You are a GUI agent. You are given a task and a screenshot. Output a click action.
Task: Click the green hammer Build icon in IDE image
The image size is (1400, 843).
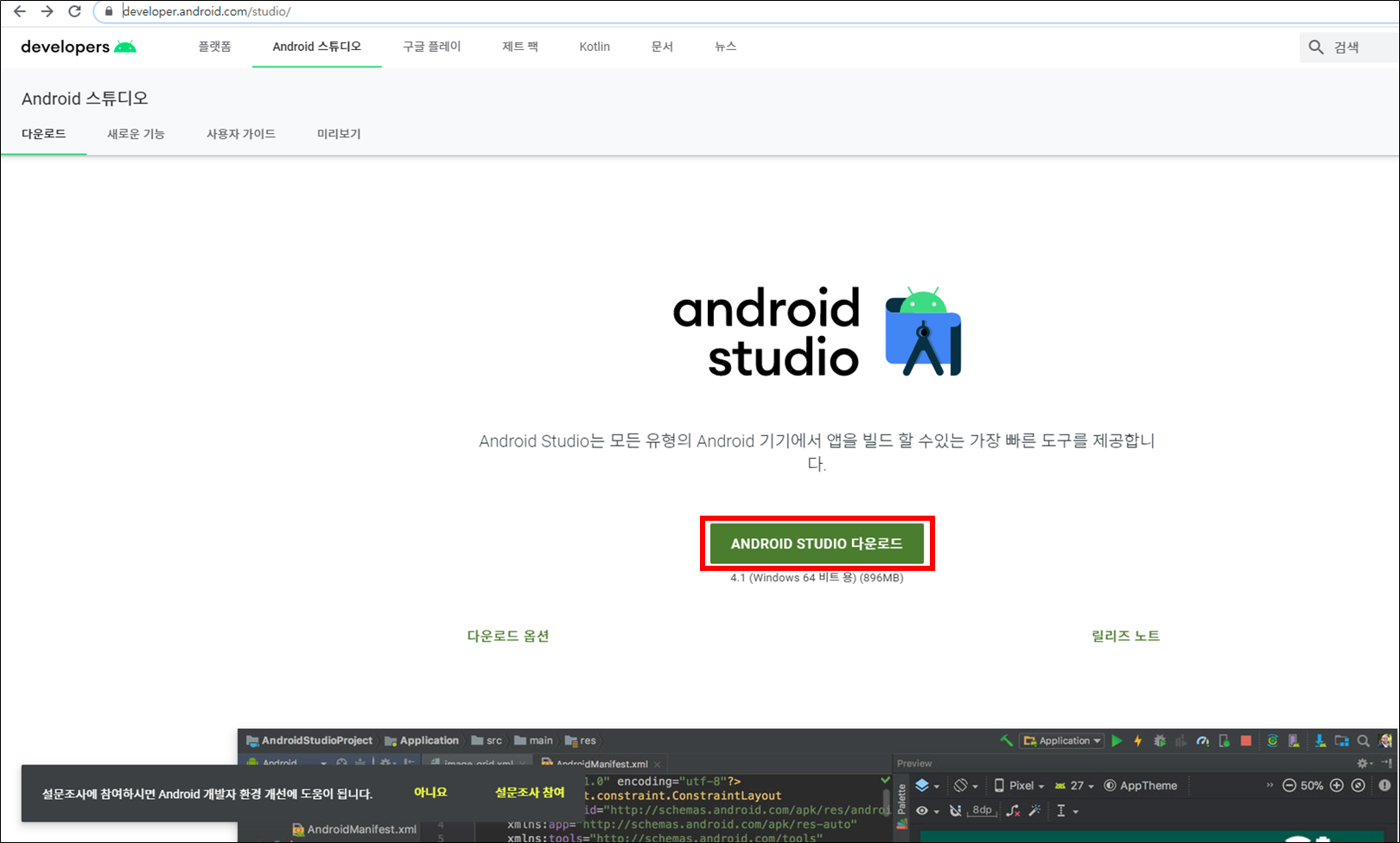coord(1006,741)
